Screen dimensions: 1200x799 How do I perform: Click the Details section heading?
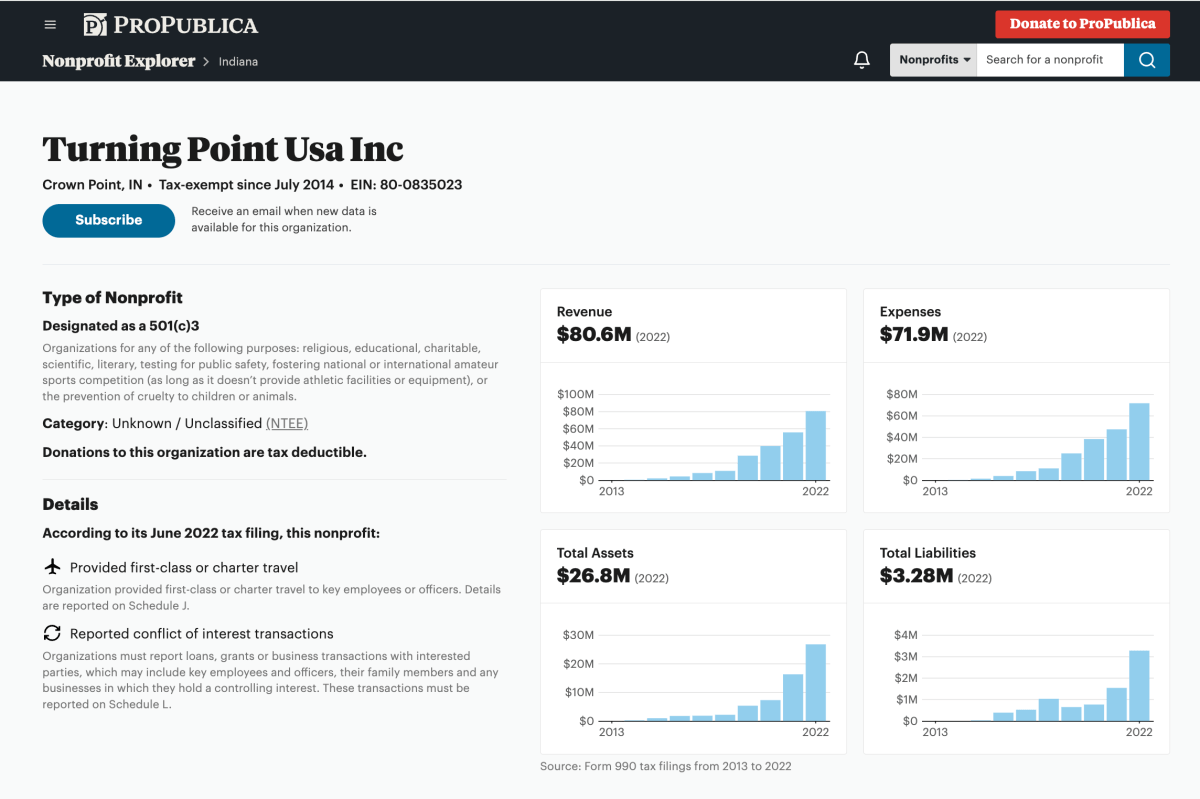(70, 505)
